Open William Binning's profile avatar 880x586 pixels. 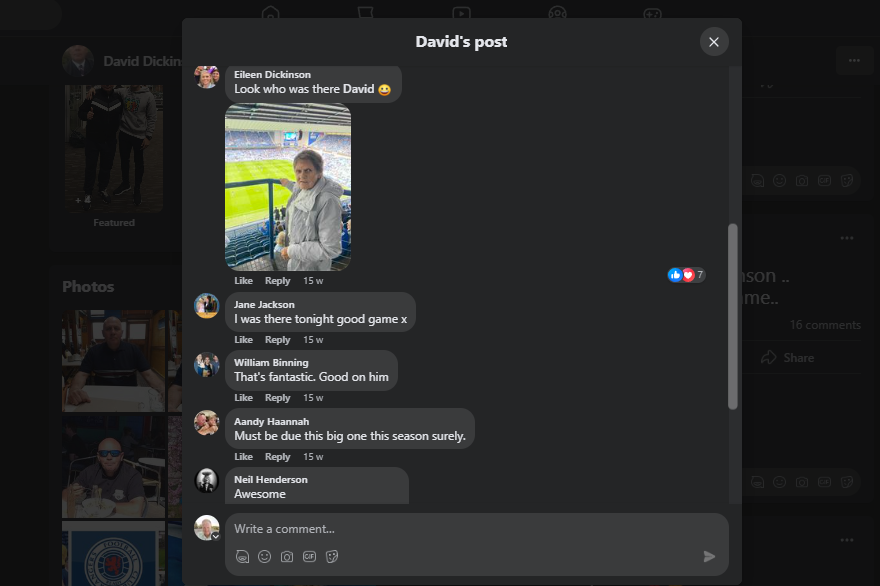(x=207, y=365)
